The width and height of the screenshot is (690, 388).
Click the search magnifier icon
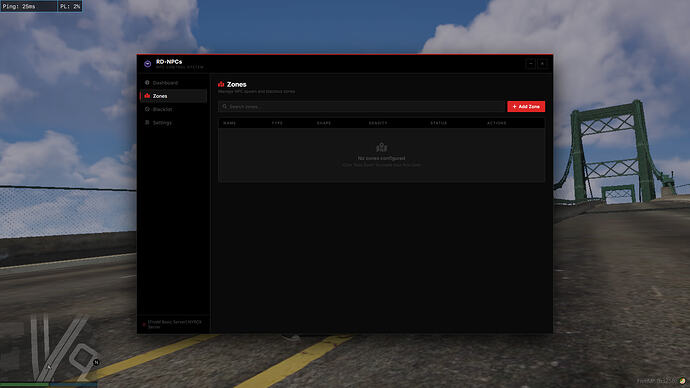[224, 106]
